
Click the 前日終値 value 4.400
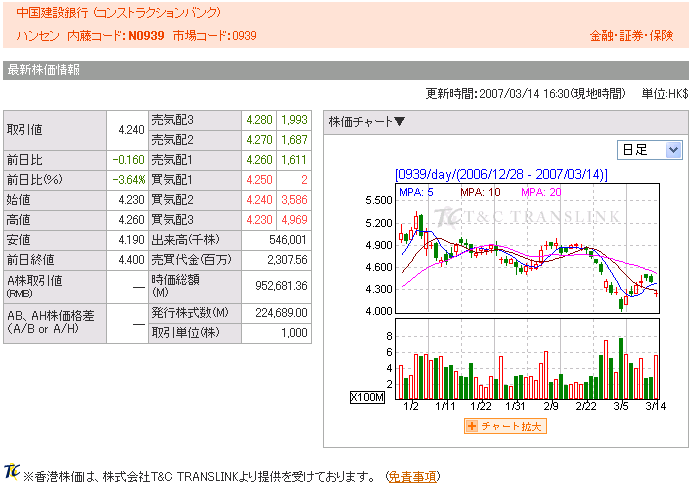[131, 260]
